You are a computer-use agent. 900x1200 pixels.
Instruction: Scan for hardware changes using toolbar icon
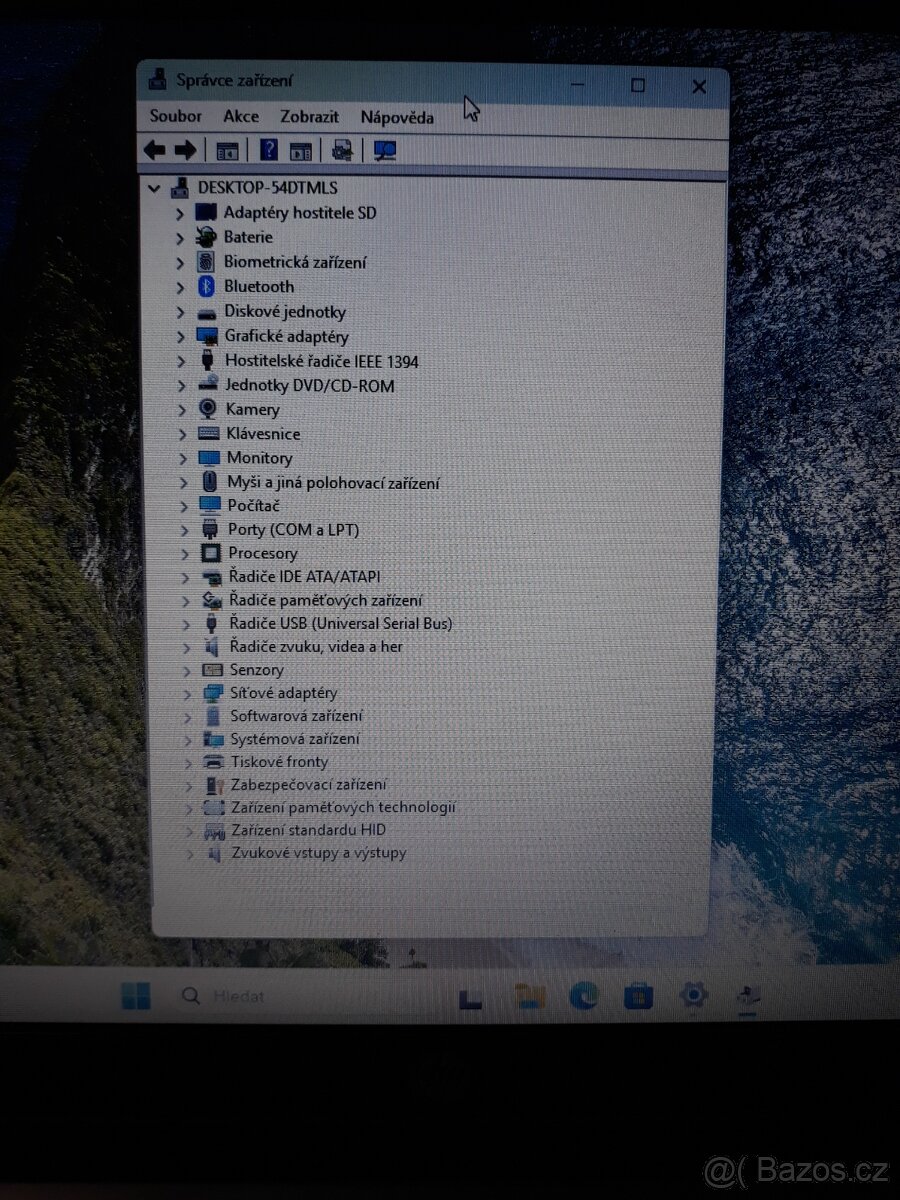[384, 150]
